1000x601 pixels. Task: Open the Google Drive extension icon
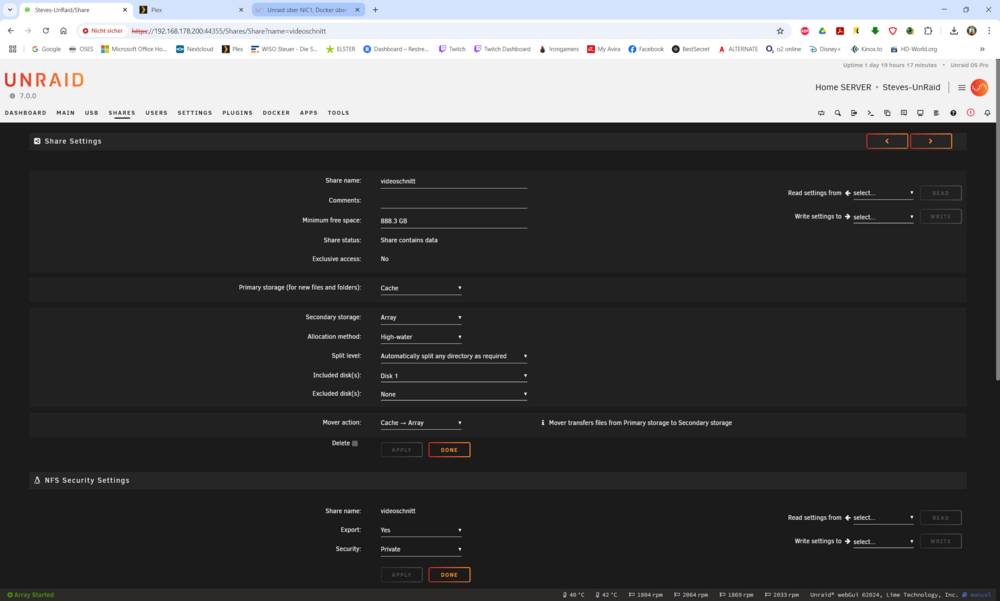coord(822,31)
